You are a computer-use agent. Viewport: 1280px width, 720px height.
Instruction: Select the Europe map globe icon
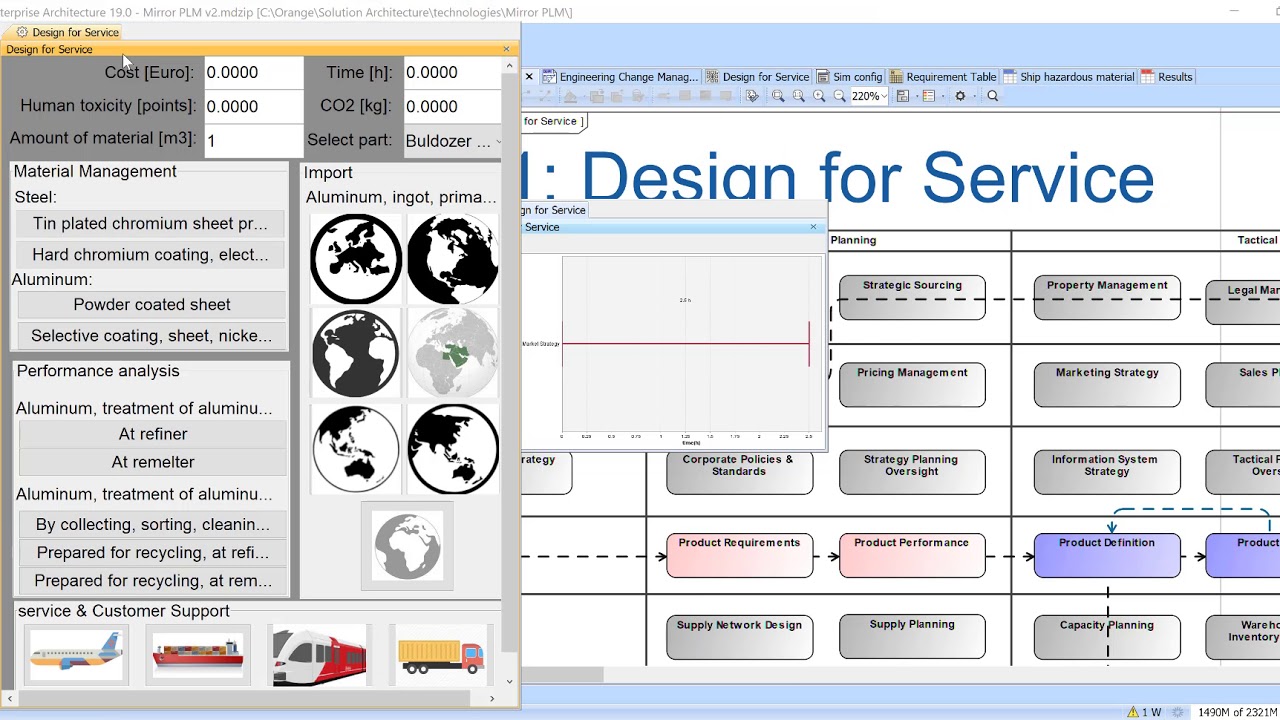coord(356,258)
